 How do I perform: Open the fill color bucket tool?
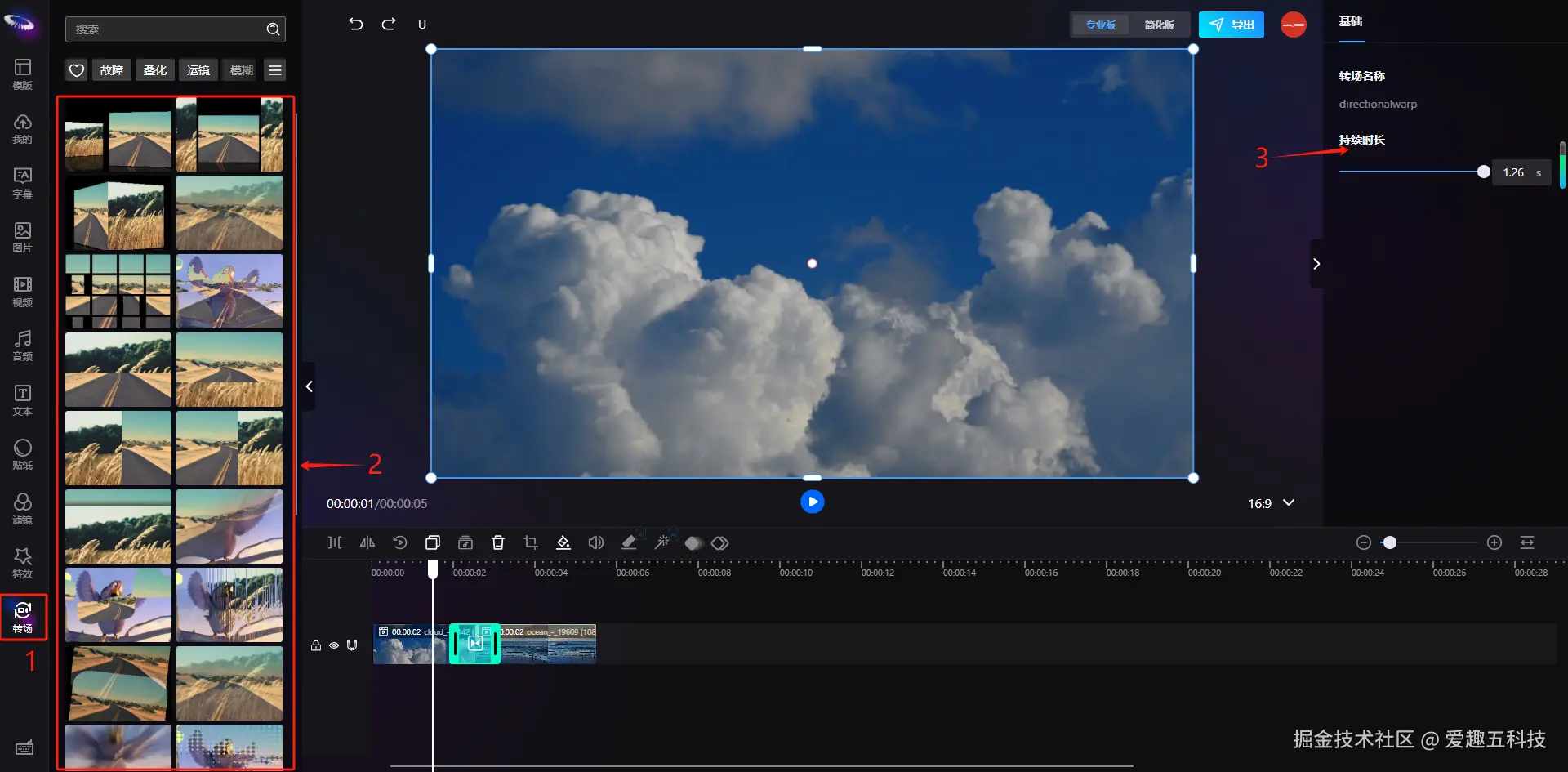[x=563, y=542]
